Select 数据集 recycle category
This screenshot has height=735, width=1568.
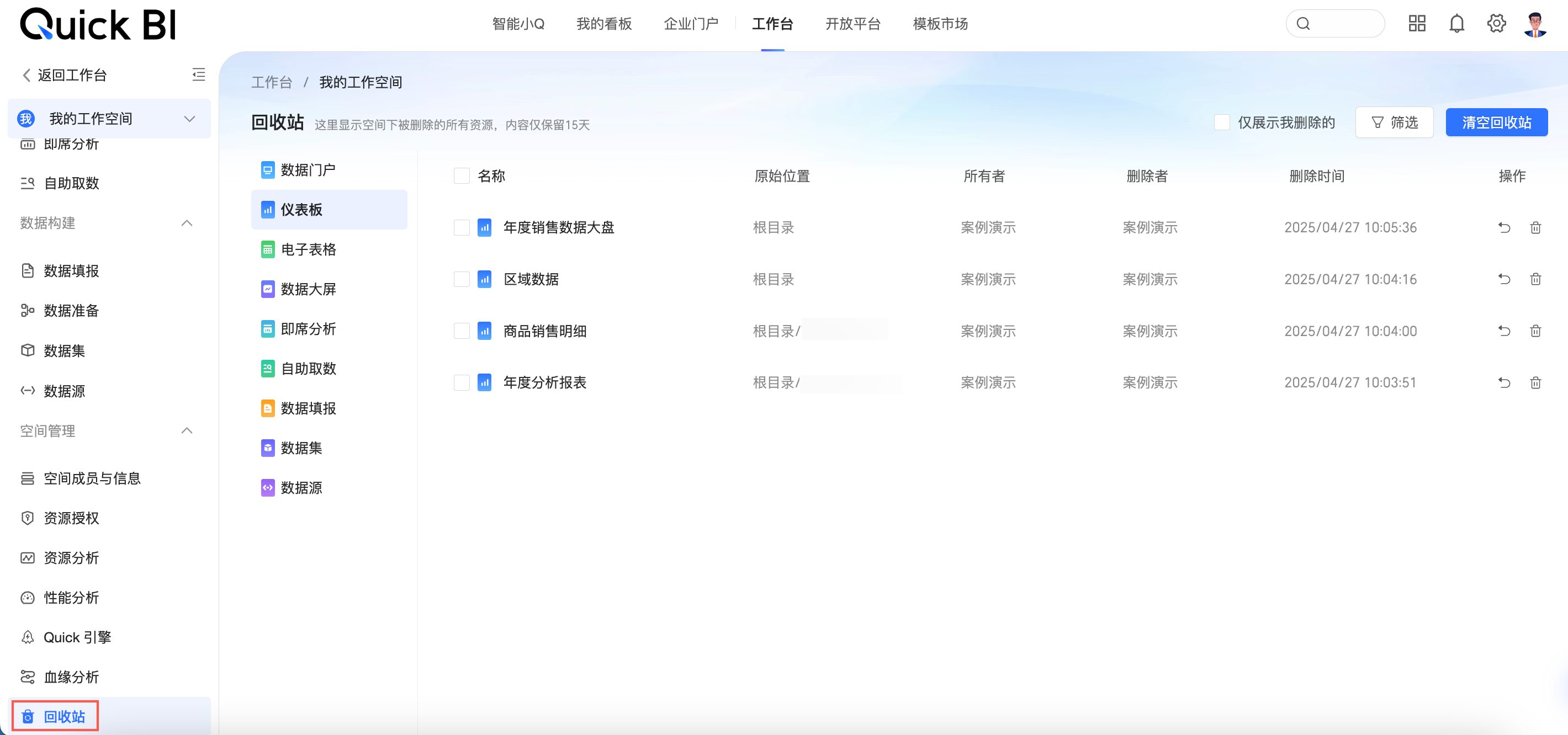[x=329, y=449]
